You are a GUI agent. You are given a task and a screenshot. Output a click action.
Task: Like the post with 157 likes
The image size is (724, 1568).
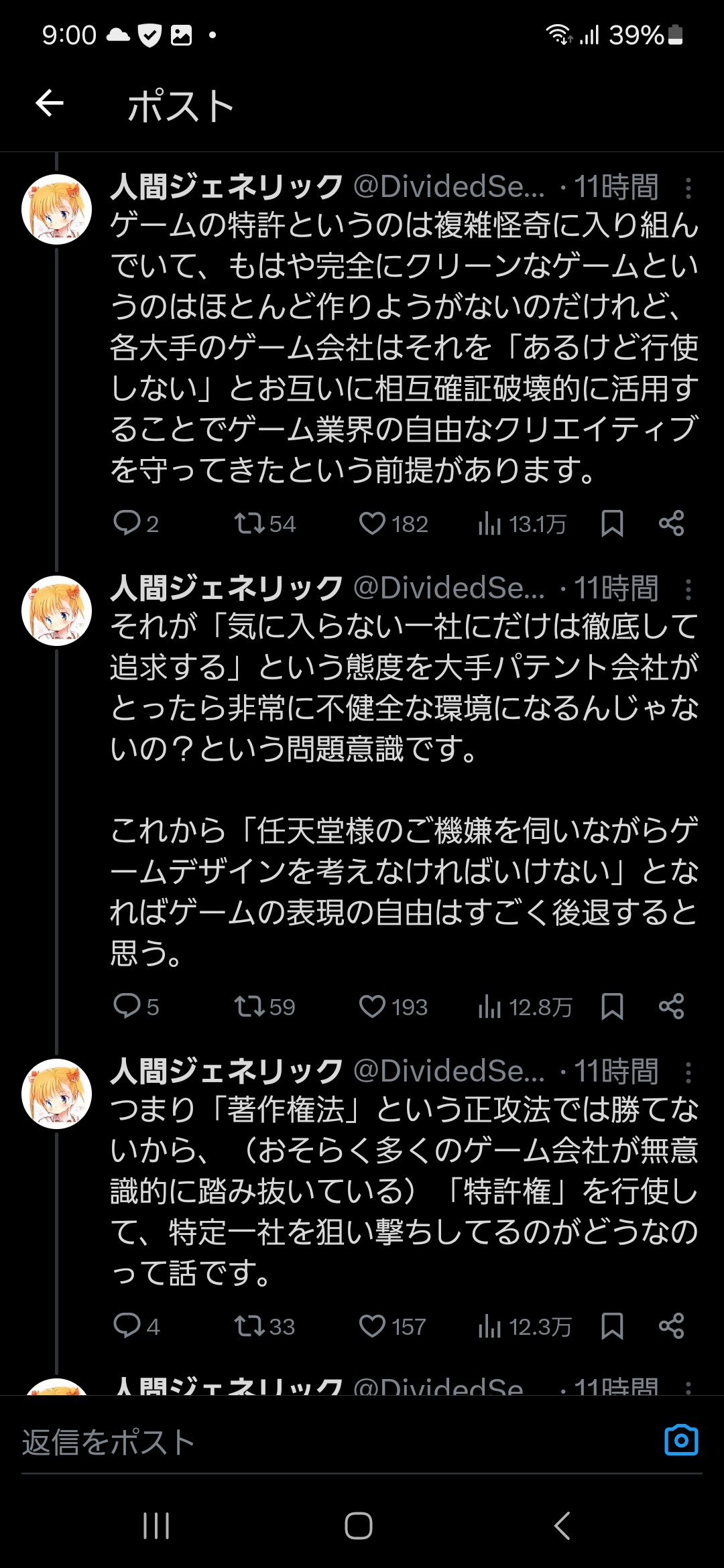point(393,1326)
